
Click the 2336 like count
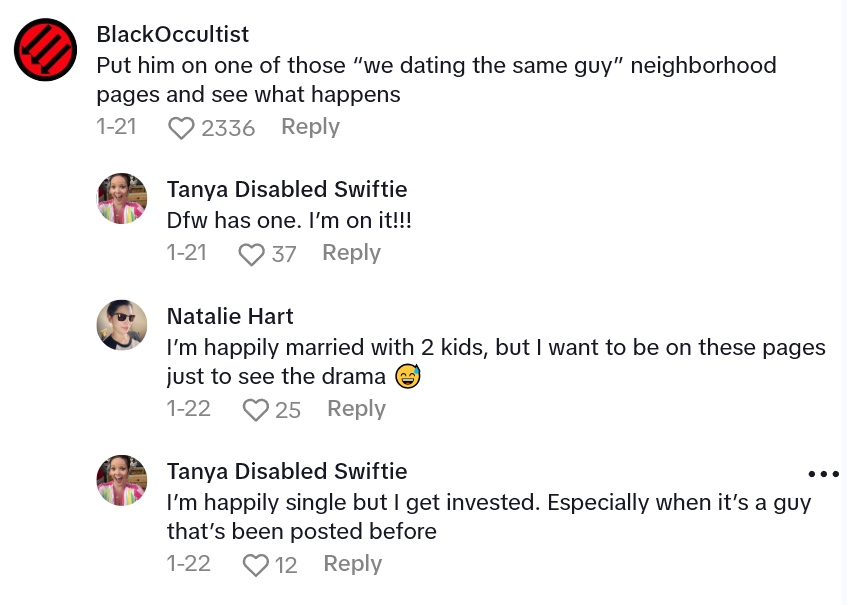point(228,128)
